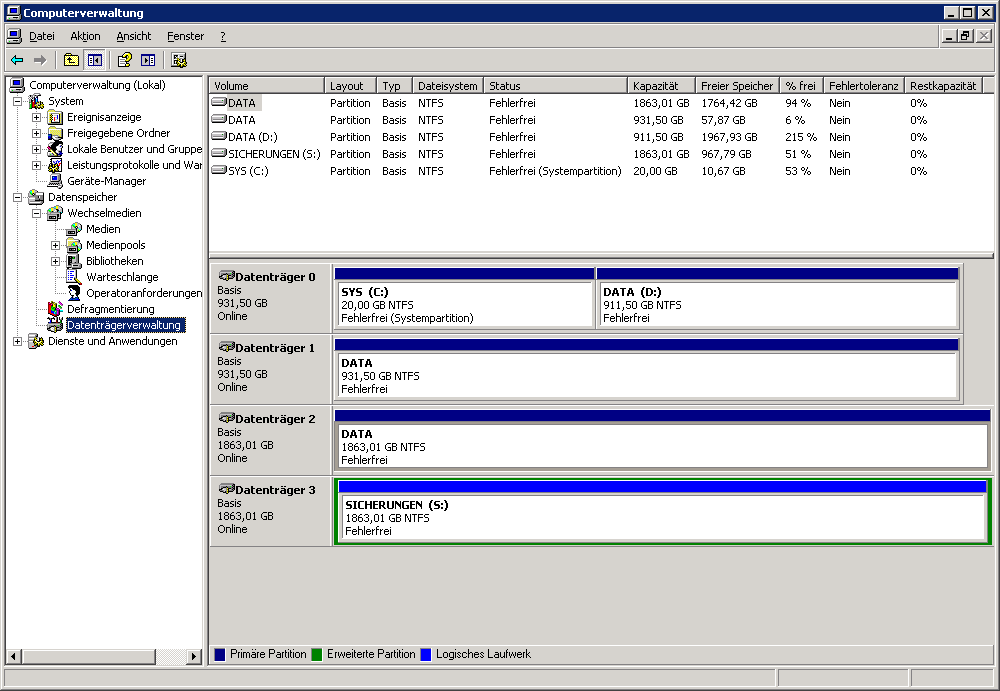Click the Logisches Laufwerk legend color swatch
Screen dimensions: 1000x691
(426, 654)
